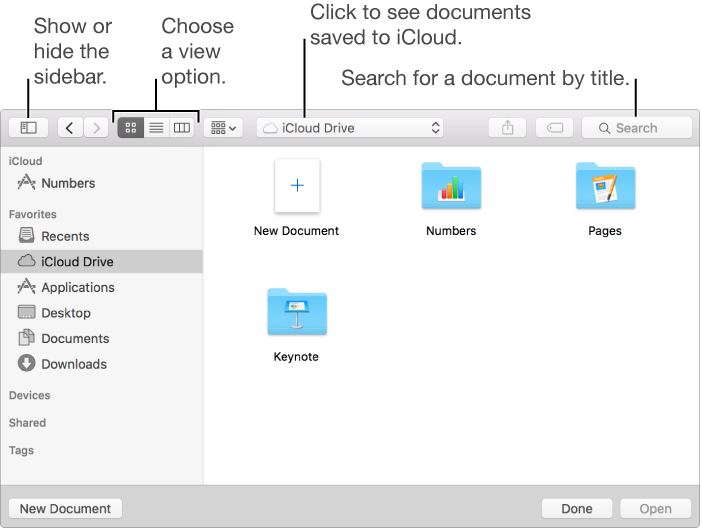Collapse the Favorites sidebar heading

tap(33, 215)
